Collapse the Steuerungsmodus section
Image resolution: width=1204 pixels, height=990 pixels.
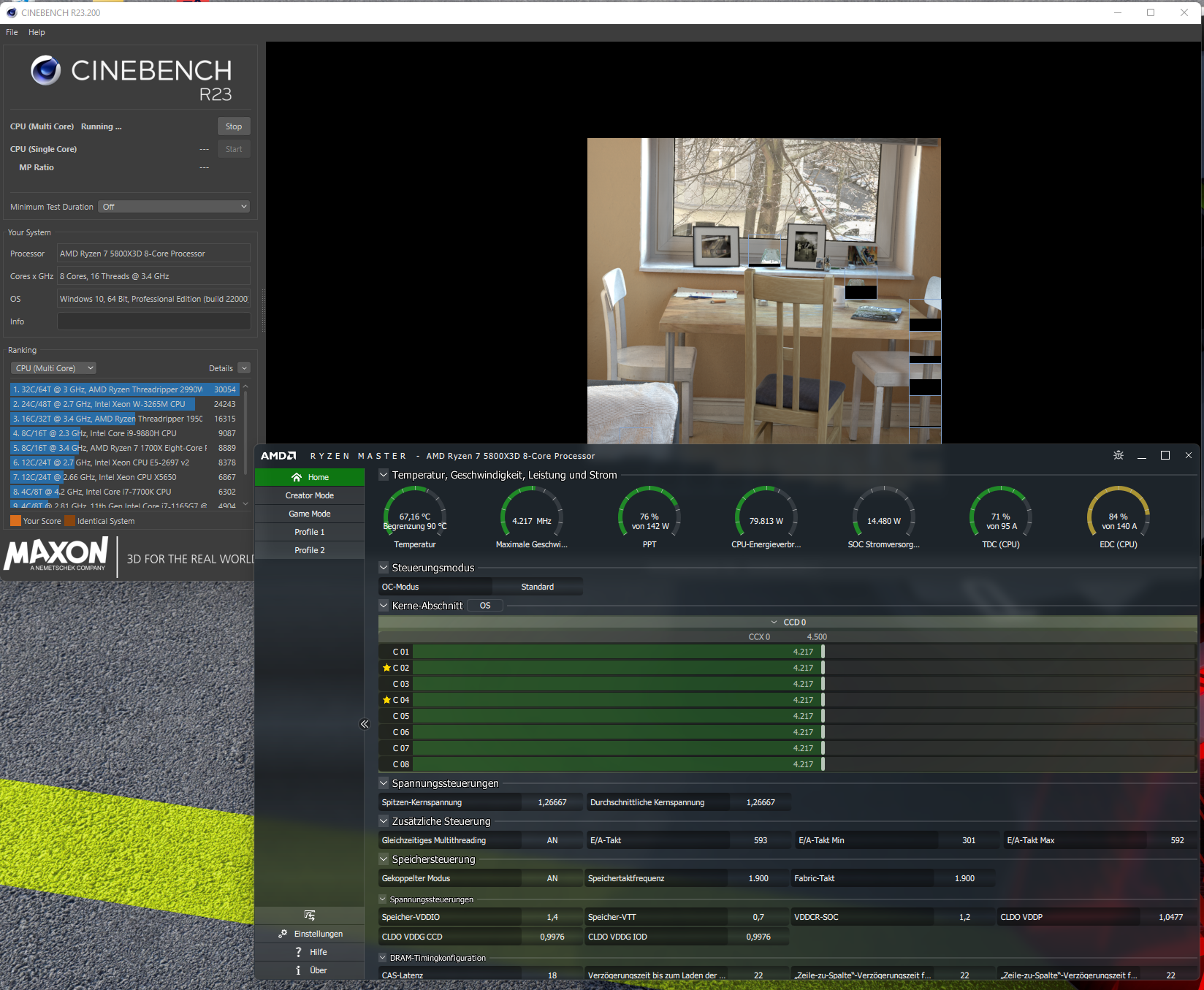tap(384, 568)
